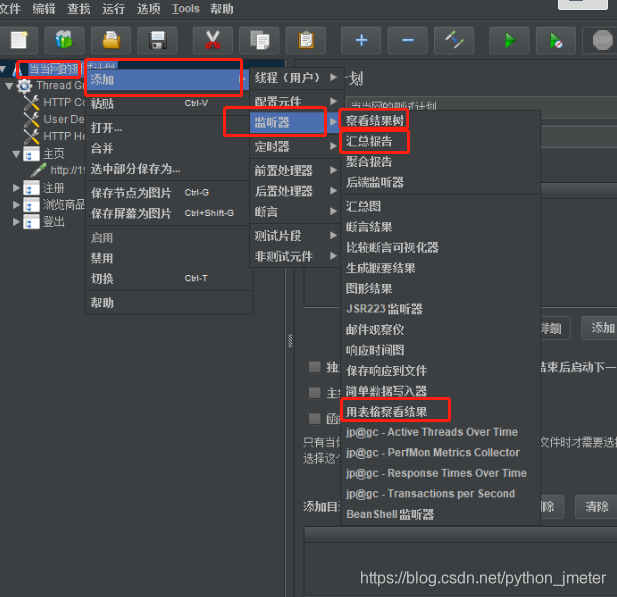
Task: Expand all nodes with plus icon
Action: (x=361, y=40)
